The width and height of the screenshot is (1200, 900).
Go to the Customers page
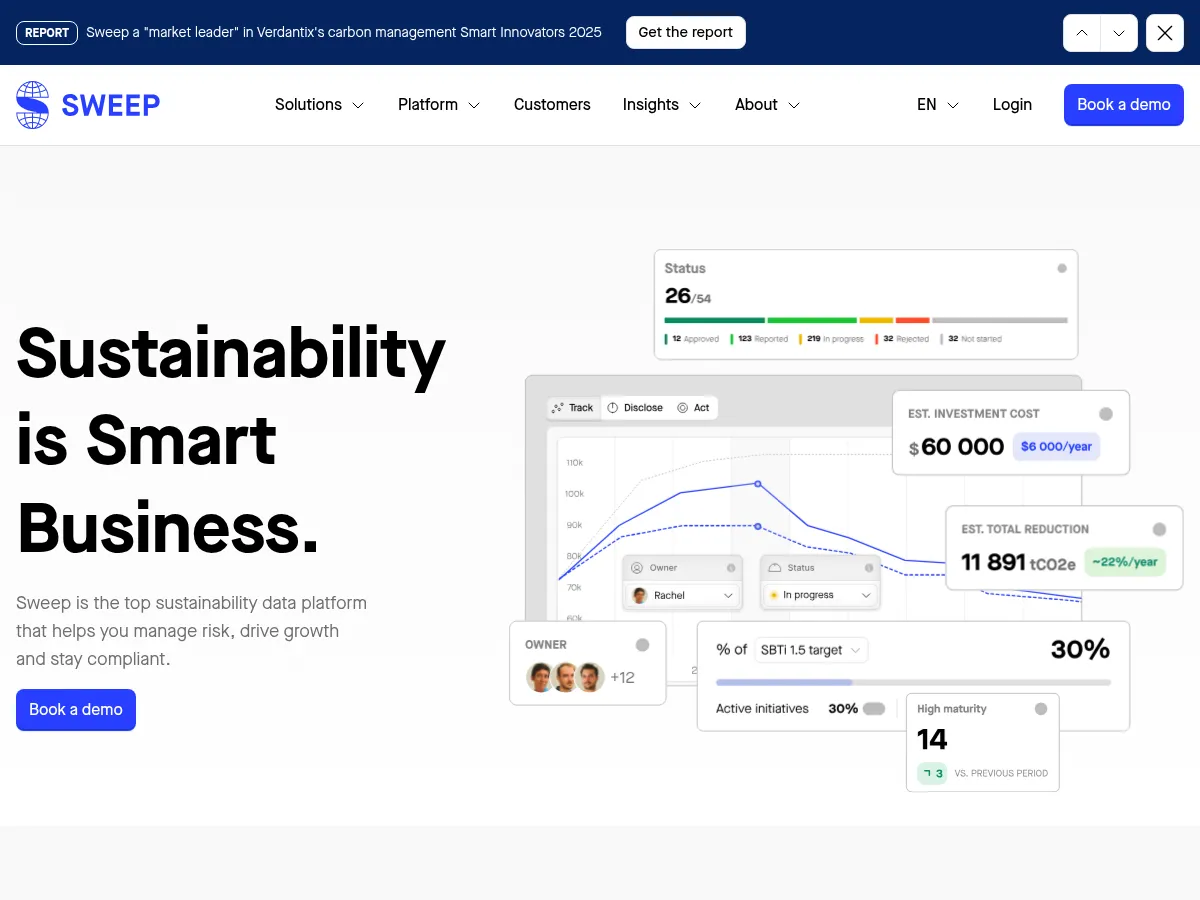click(x=552, y=105)
